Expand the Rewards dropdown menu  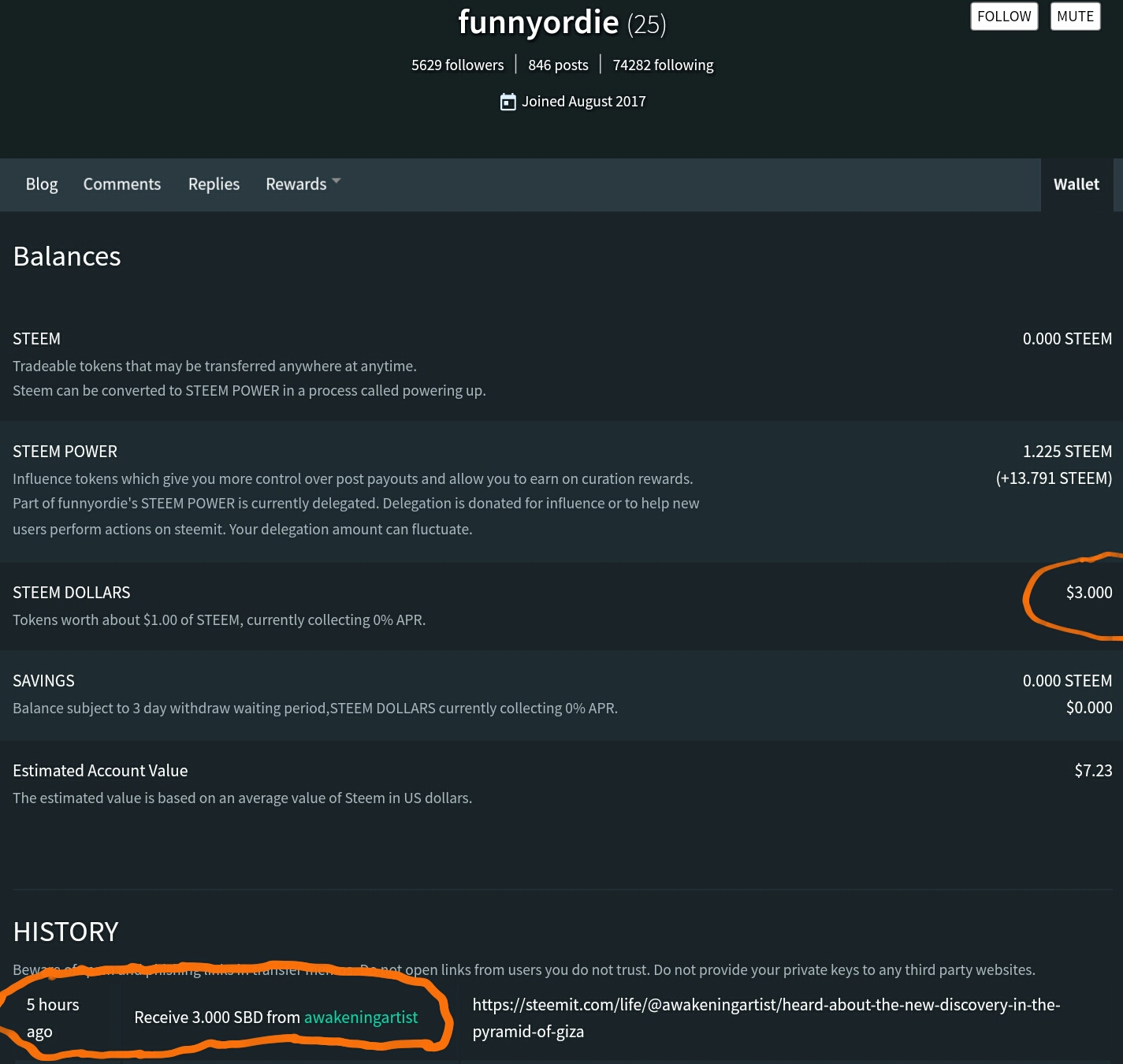[x=303, y=184]
